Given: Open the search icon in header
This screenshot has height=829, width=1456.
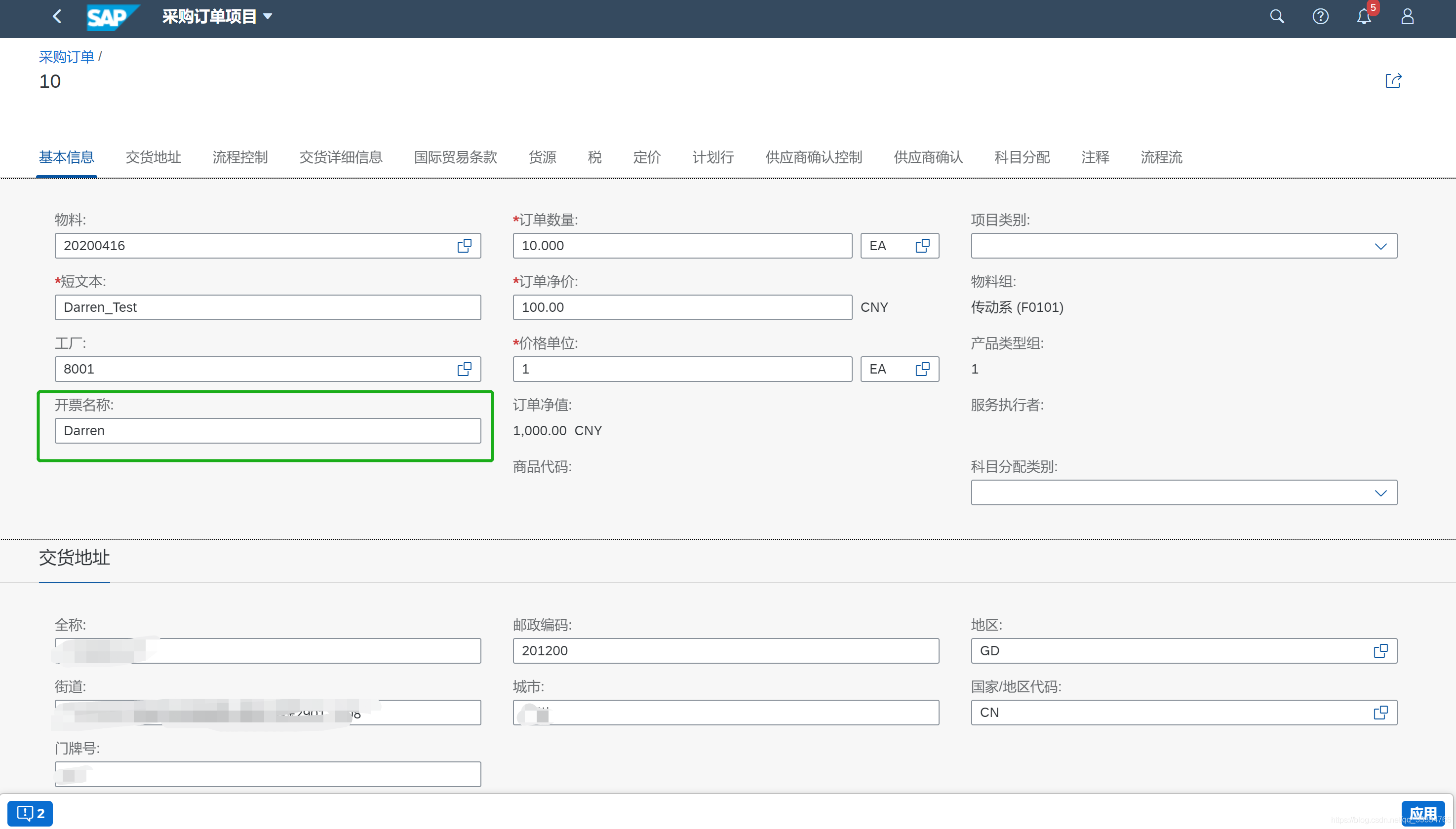Looking at the screenshot, I should (1277, 16).
